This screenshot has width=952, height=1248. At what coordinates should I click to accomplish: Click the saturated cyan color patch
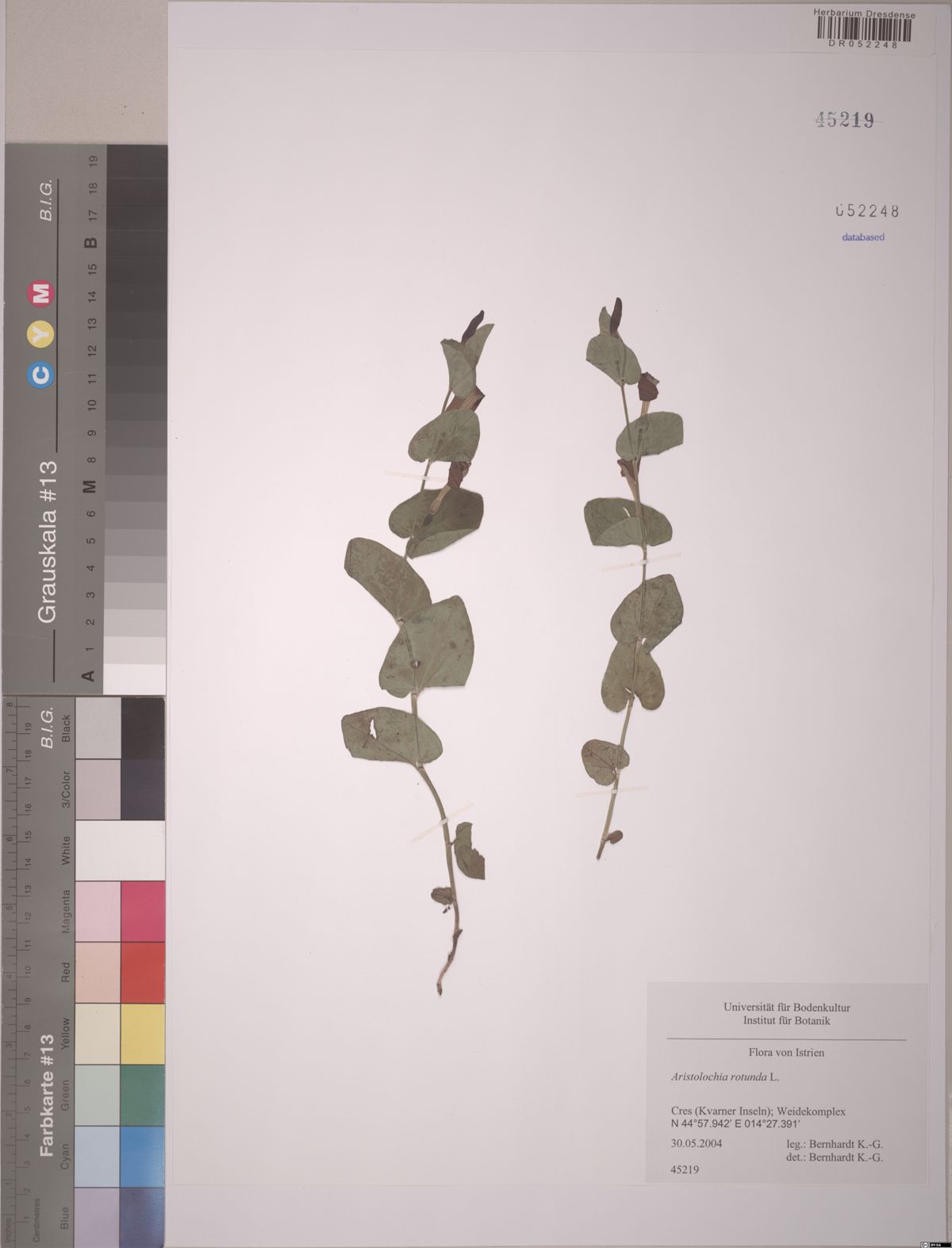[x=143, y=1156]
